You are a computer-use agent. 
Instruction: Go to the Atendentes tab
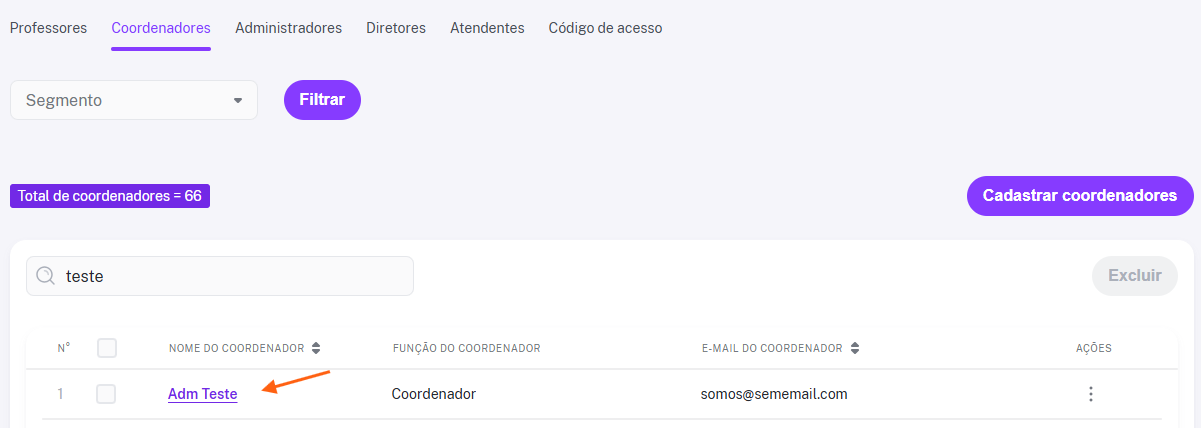(x=487, y=28)
